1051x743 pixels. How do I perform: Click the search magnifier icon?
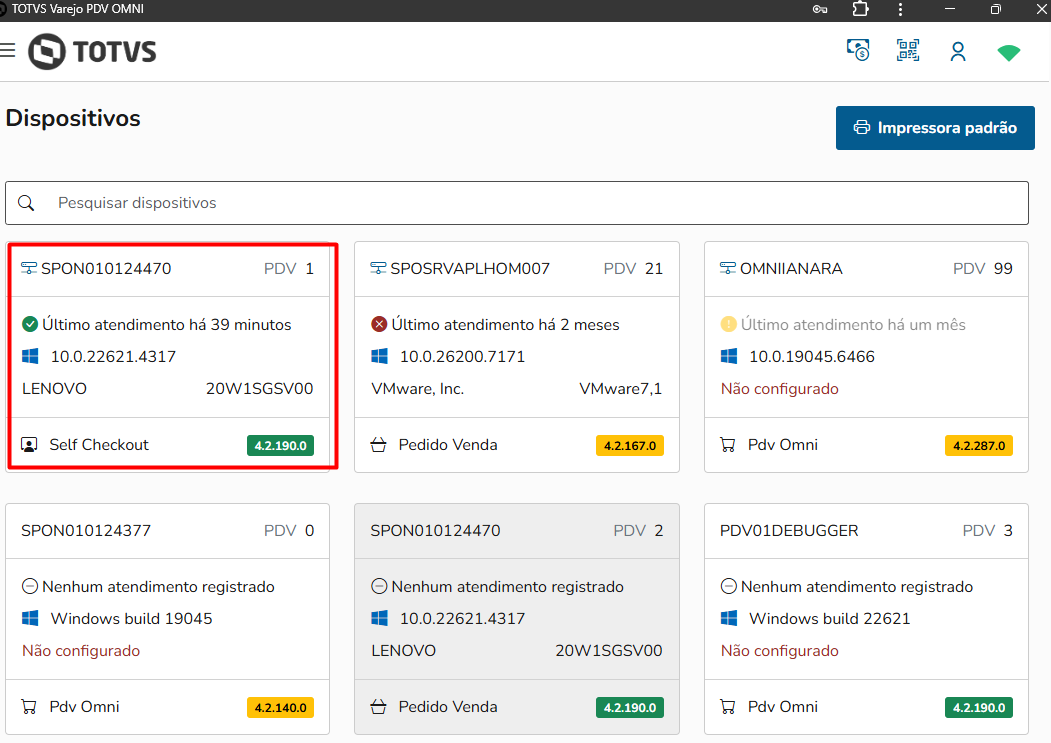(26, 203)
